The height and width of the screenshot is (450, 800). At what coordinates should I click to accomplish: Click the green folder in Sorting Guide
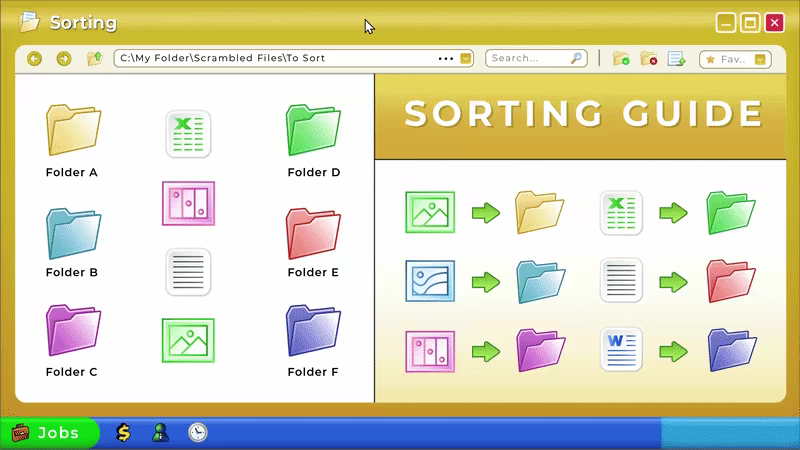click(x=731, y=213)
